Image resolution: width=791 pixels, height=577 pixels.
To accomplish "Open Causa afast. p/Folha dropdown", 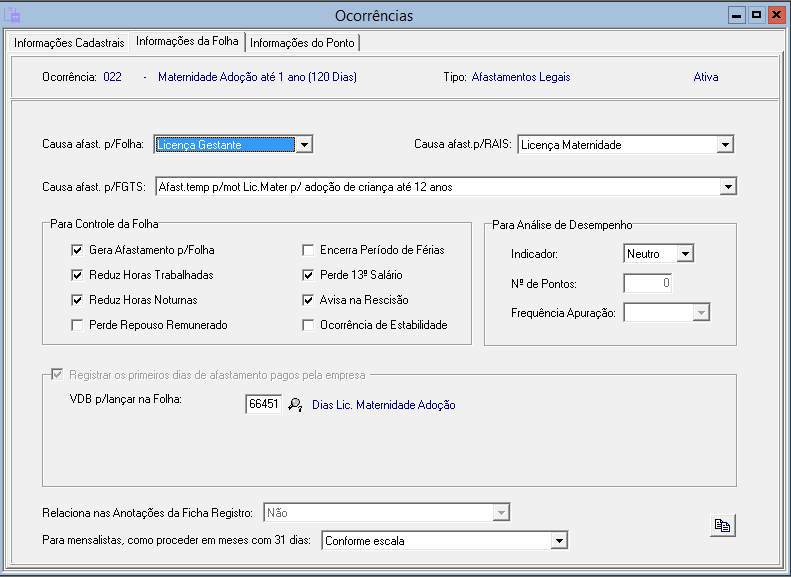I will click(x=304, y=145).
